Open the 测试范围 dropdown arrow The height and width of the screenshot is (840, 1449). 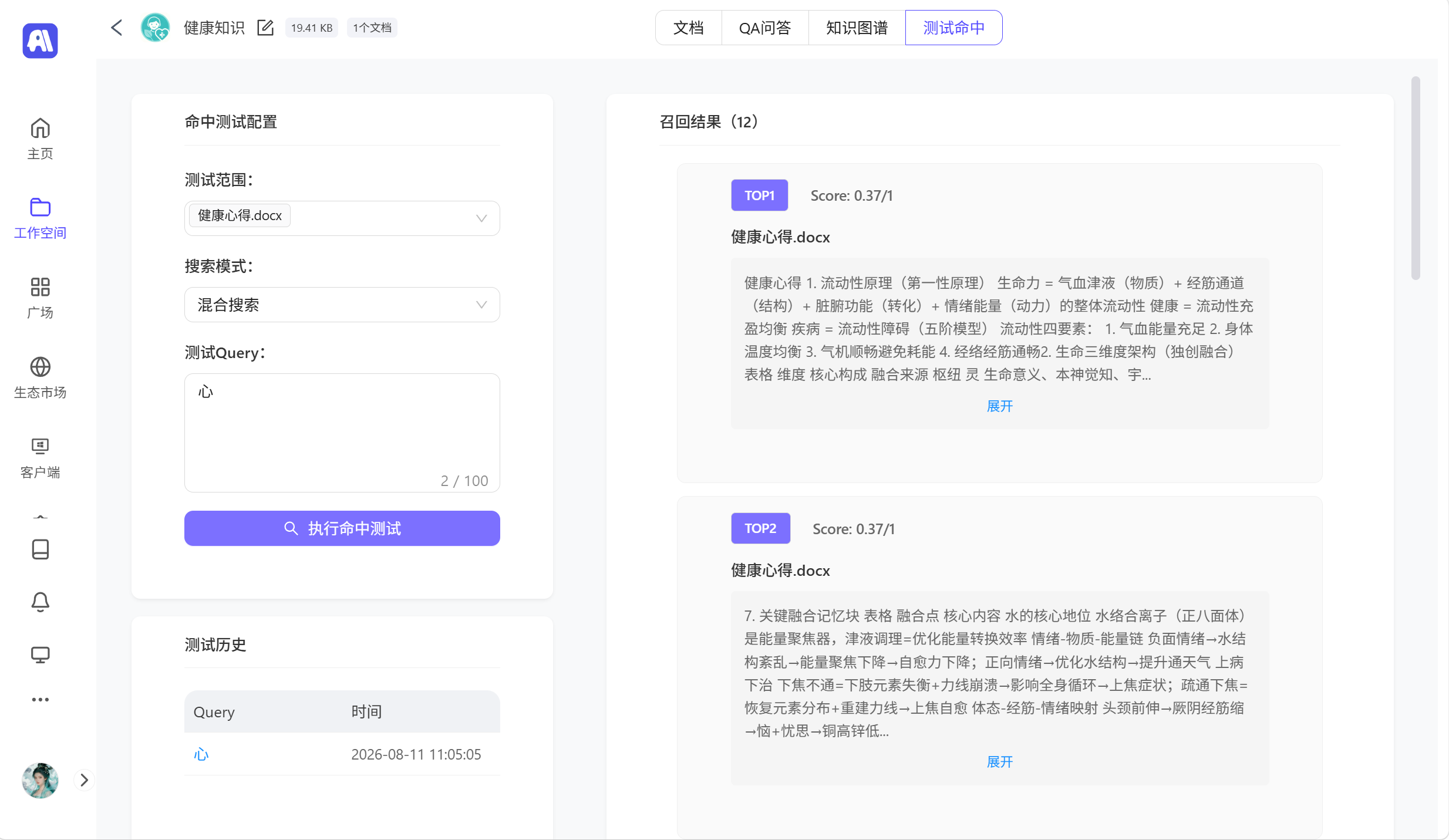pos(481,218)
